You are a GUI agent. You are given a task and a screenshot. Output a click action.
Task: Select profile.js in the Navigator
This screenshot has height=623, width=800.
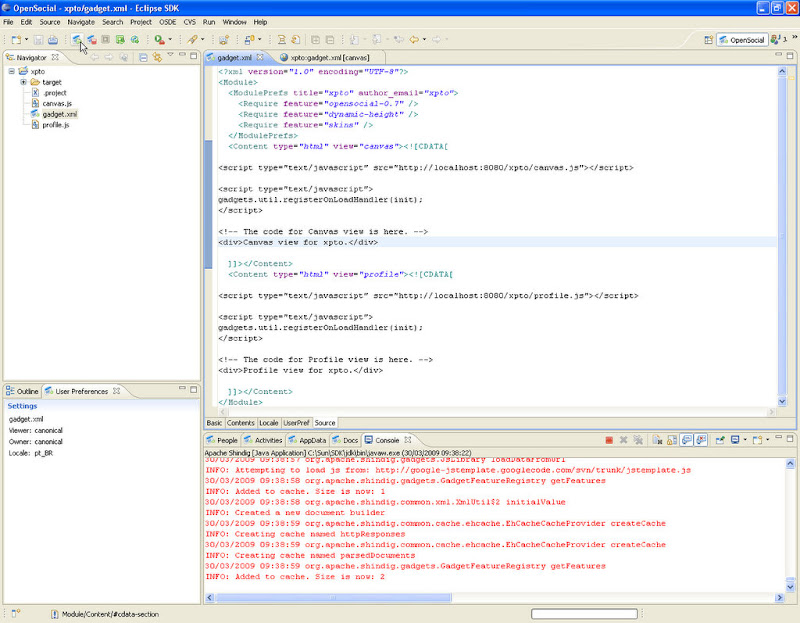(56, 125)
